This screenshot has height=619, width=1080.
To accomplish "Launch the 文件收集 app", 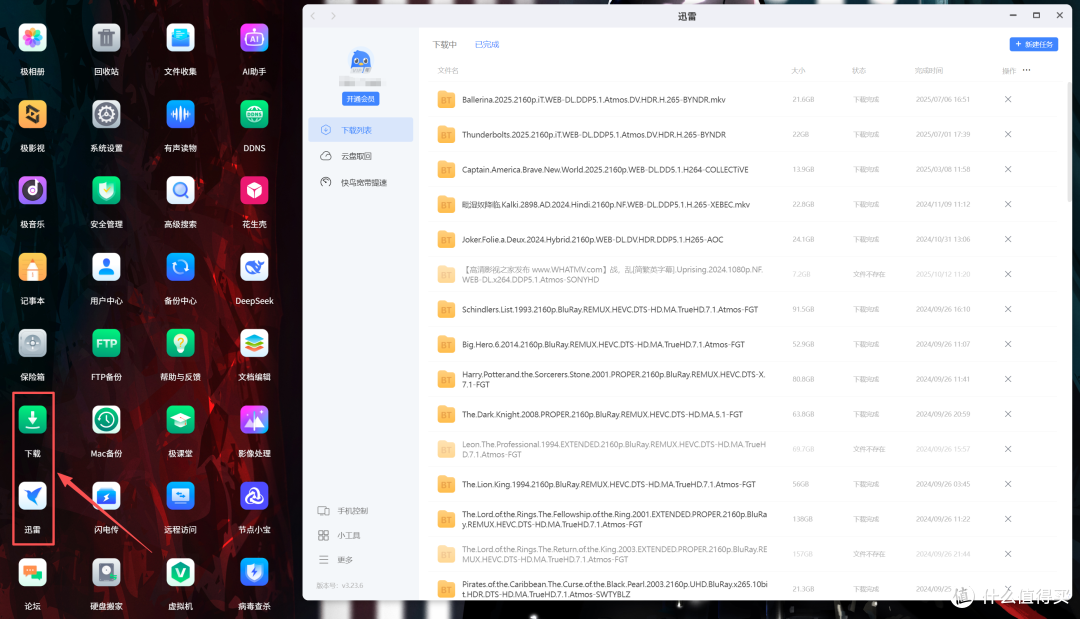I will (x=180, y=39).
